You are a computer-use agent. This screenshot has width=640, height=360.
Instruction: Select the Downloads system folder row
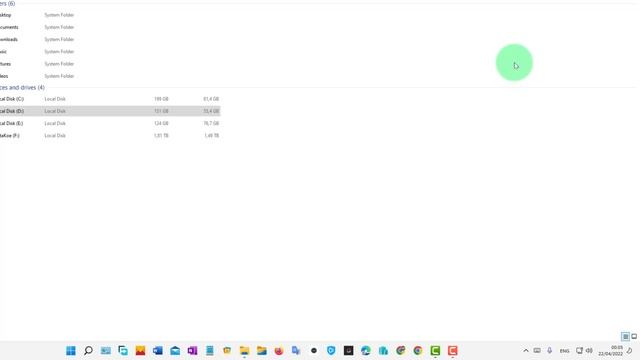pos(110,40)
